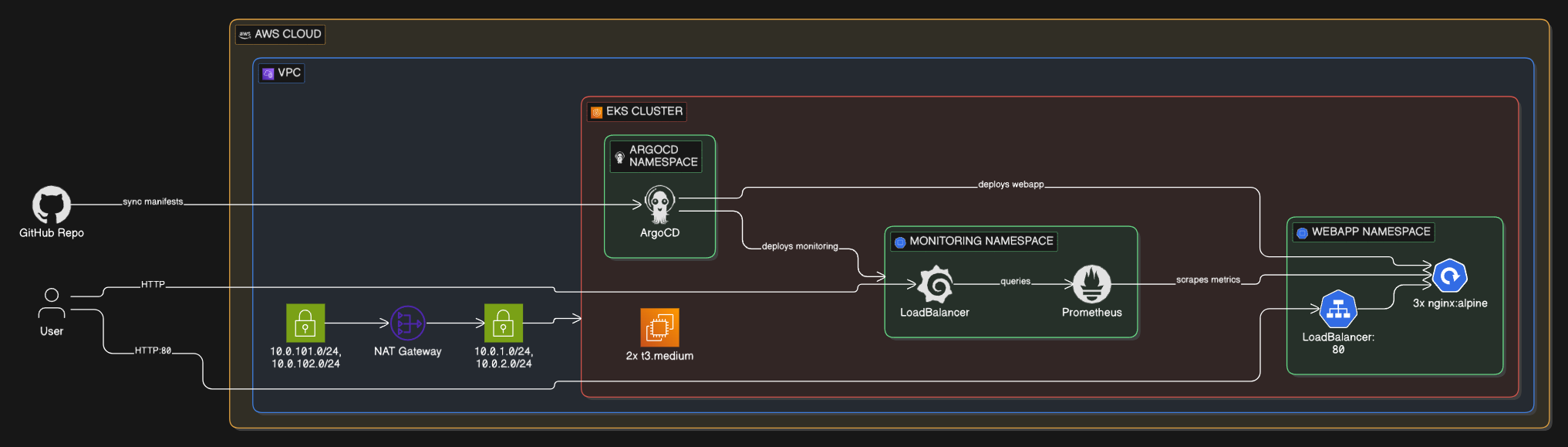Click the monitoring 'LoadBalancer' caption
The width and height of the screenshot is (1568, 447).
tap(935, 313)
